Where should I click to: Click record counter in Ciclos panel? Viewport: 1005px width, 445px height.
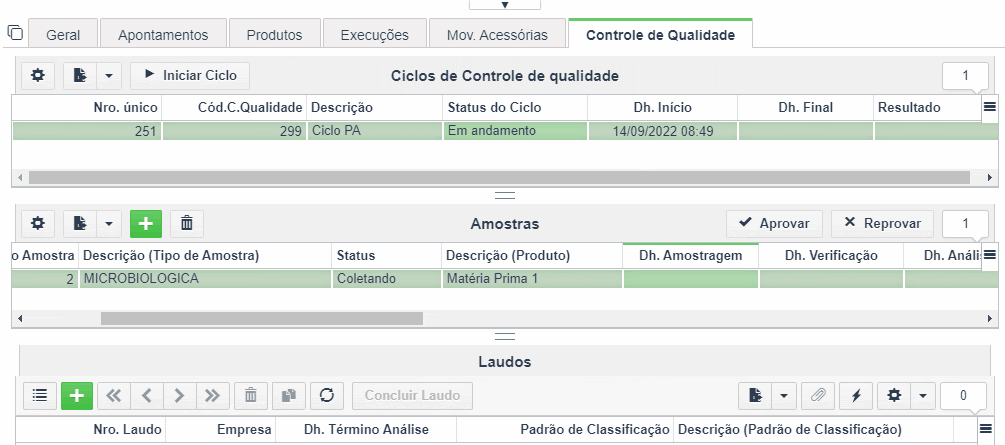pyautogui.click(x=965, y=76)
